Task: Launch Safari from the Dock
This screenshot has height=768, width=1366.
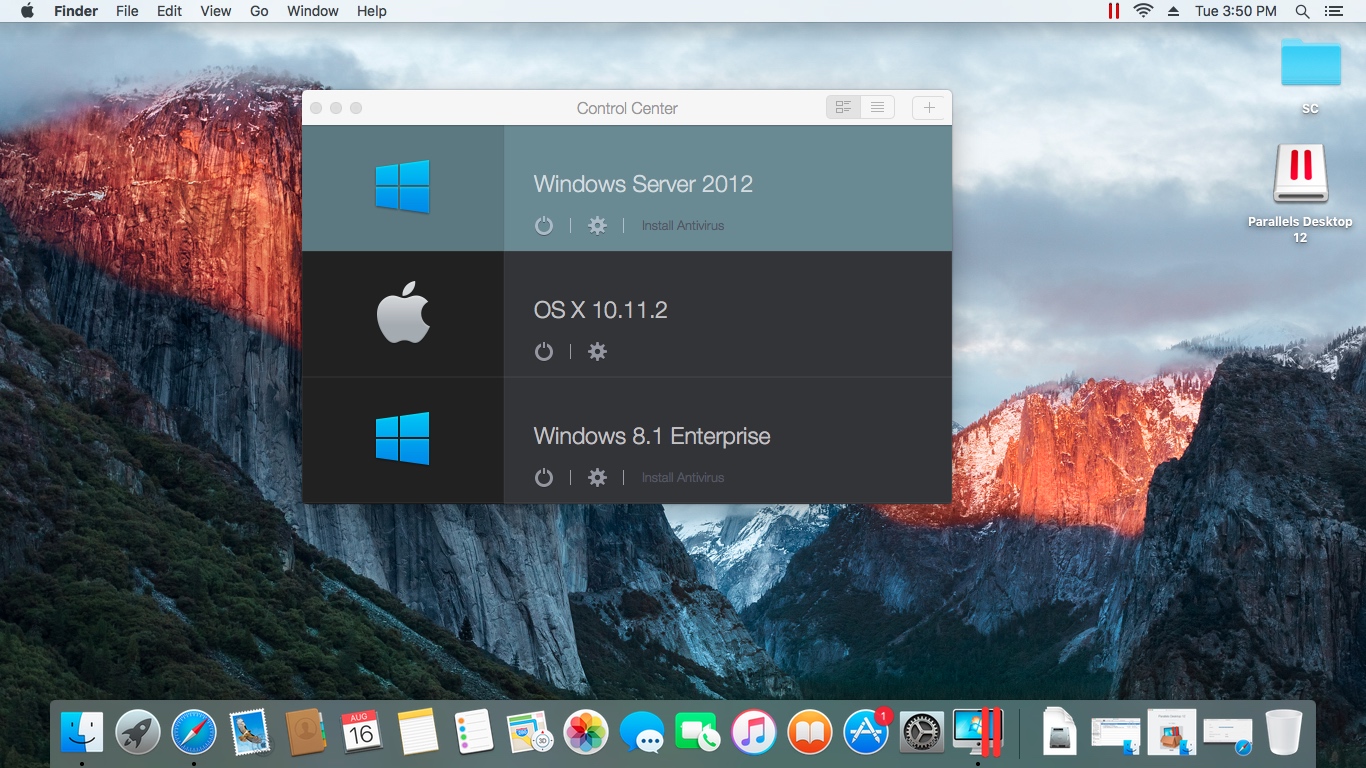Action: 194,732
